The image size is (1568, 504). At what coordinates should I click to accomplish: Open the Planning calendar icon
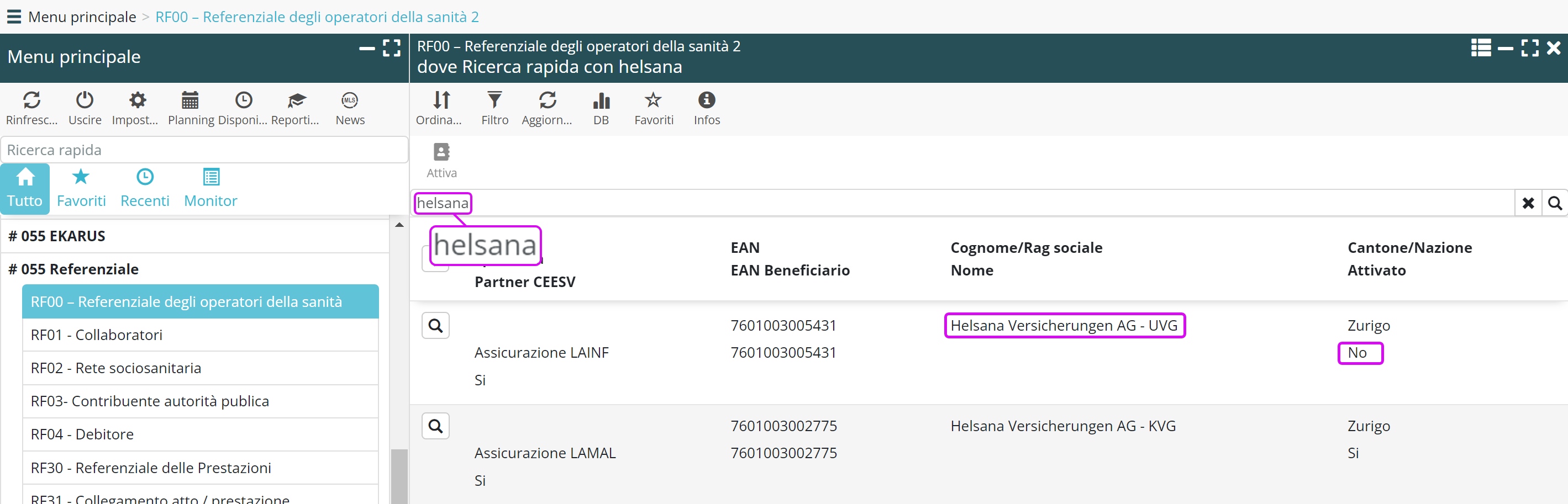click(x=191, y=100)
